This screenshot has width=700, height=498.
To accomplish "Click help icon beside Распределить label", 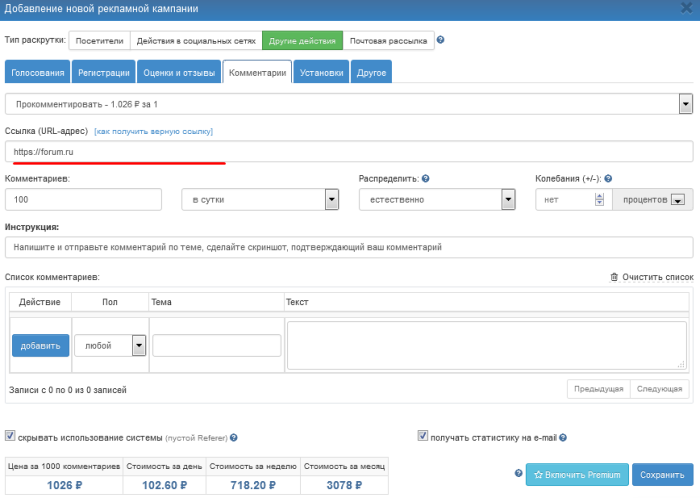I will [426, 178].
